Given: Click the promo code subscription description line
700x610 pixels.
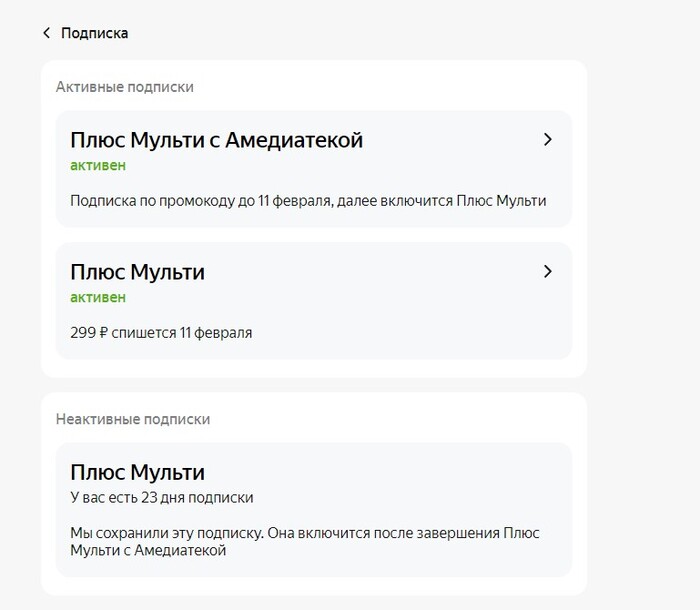Looking at the screenshot, I should [x=308, y=201].
